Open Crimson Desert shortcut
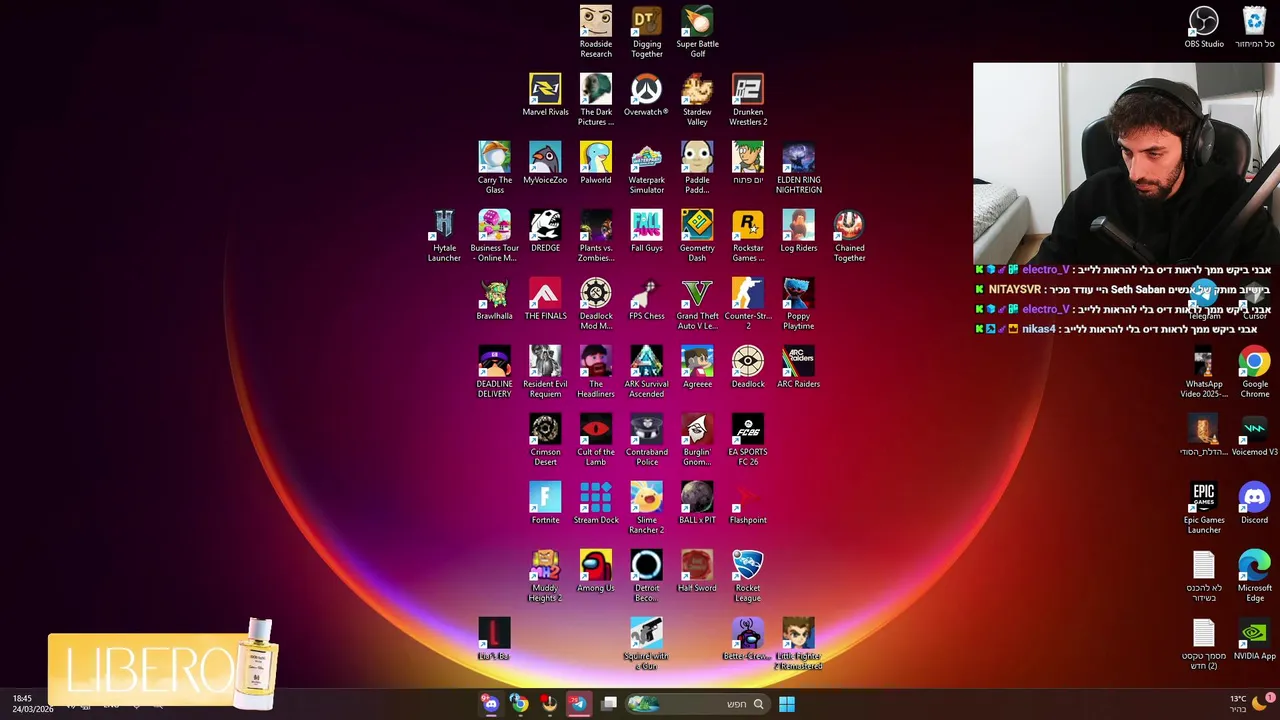Image resolution: width=1280 pixels, height=720 pixels. click(x=545, y=440)
